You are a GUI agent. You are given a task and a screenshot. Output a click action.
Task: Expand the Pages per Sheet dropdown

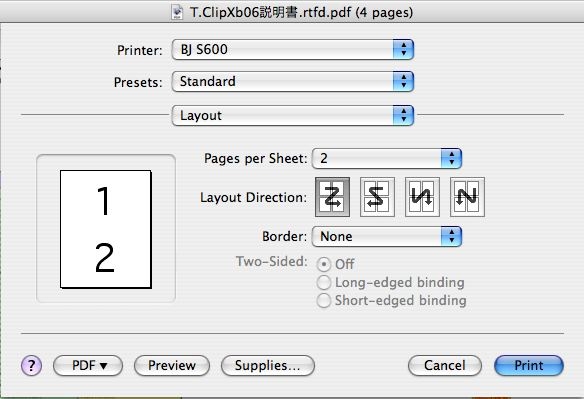(387, 159)
